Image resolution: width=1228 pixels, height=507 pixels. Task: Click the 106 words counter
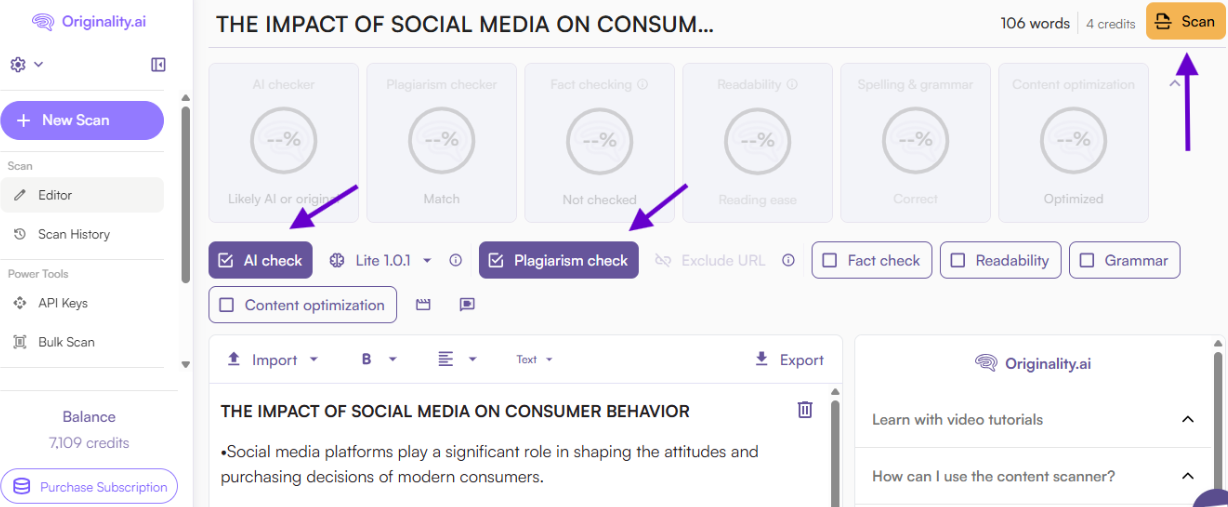(1035, 23)
